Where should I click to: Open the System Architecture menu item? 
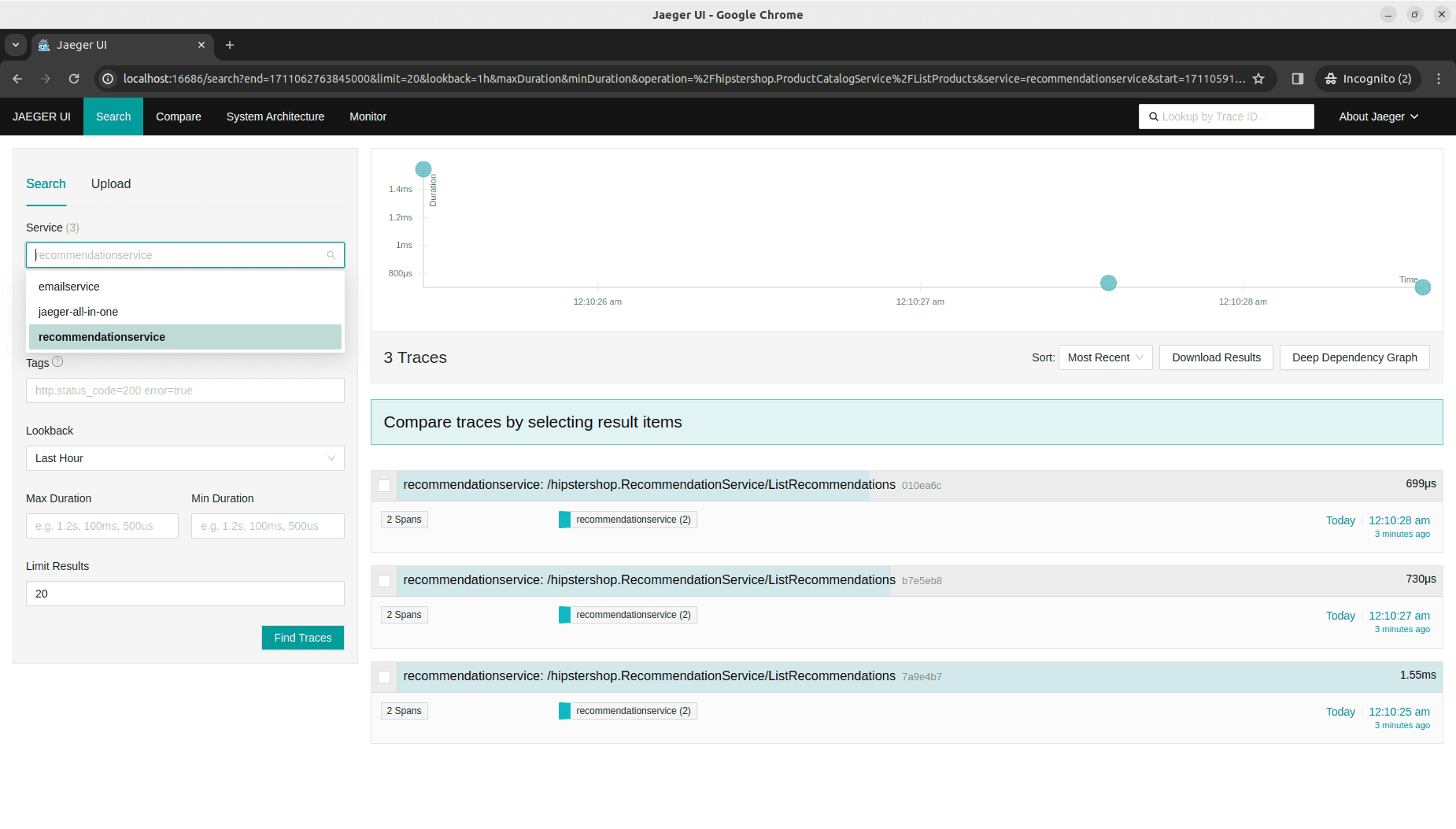(x=275, y=117)
